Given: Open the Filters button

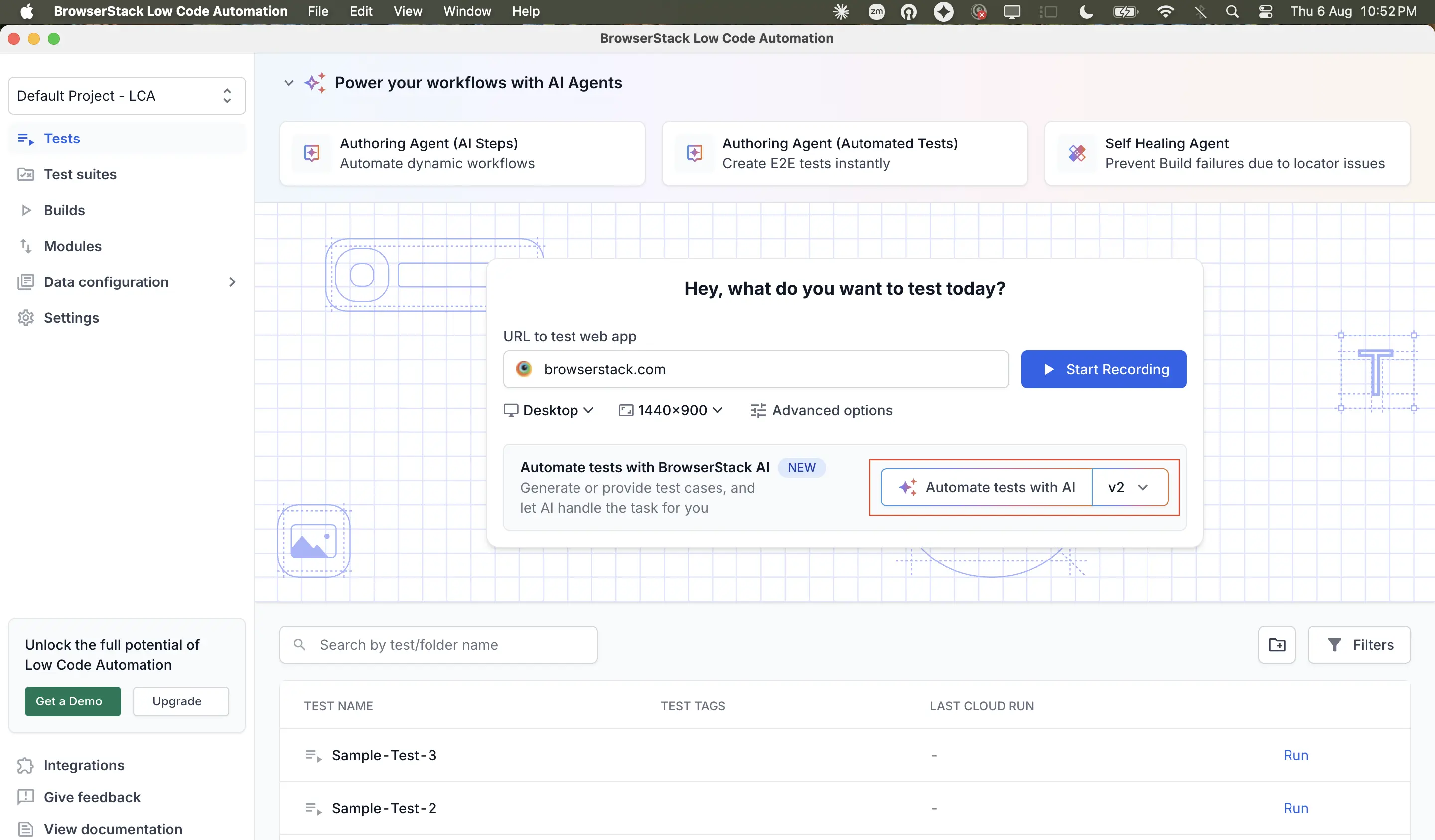Looking at the screenshot, I should (x=1359, y=645).
